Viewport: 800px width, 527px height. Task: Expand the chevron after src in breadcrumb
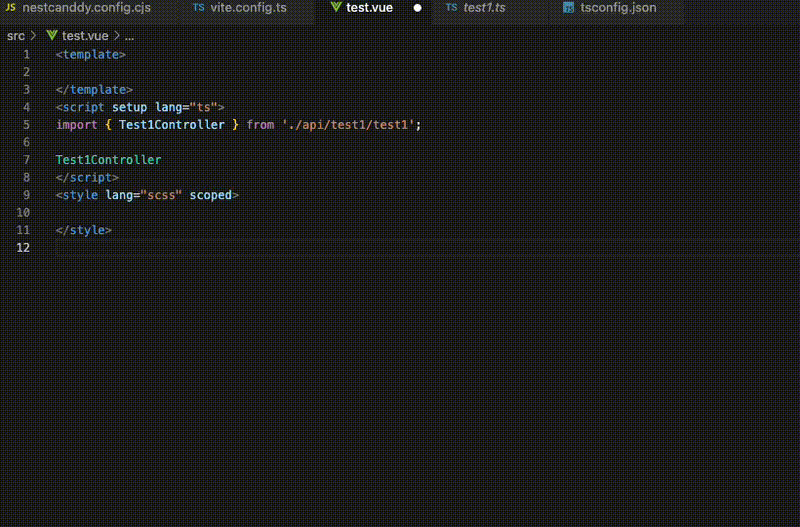click(34, 36)
